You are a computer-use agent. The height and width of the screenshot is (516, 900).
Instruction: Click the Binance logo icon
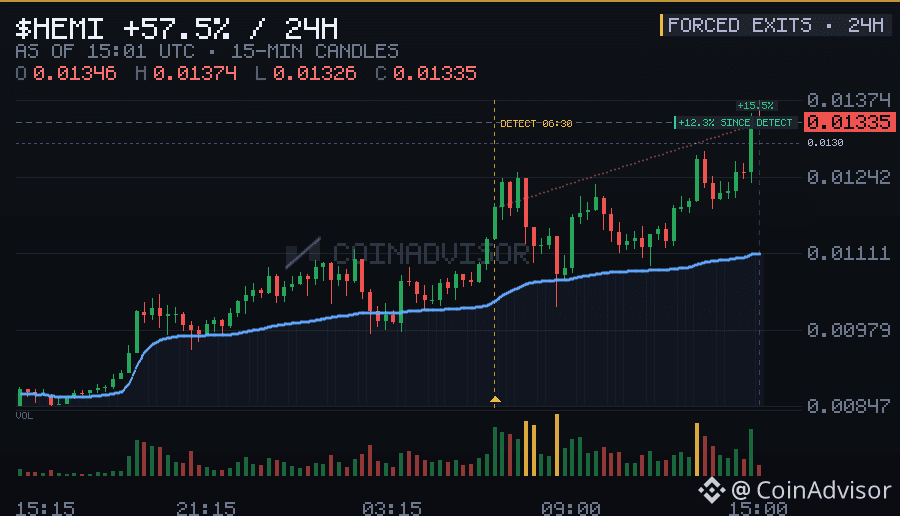tap(712, 490)
